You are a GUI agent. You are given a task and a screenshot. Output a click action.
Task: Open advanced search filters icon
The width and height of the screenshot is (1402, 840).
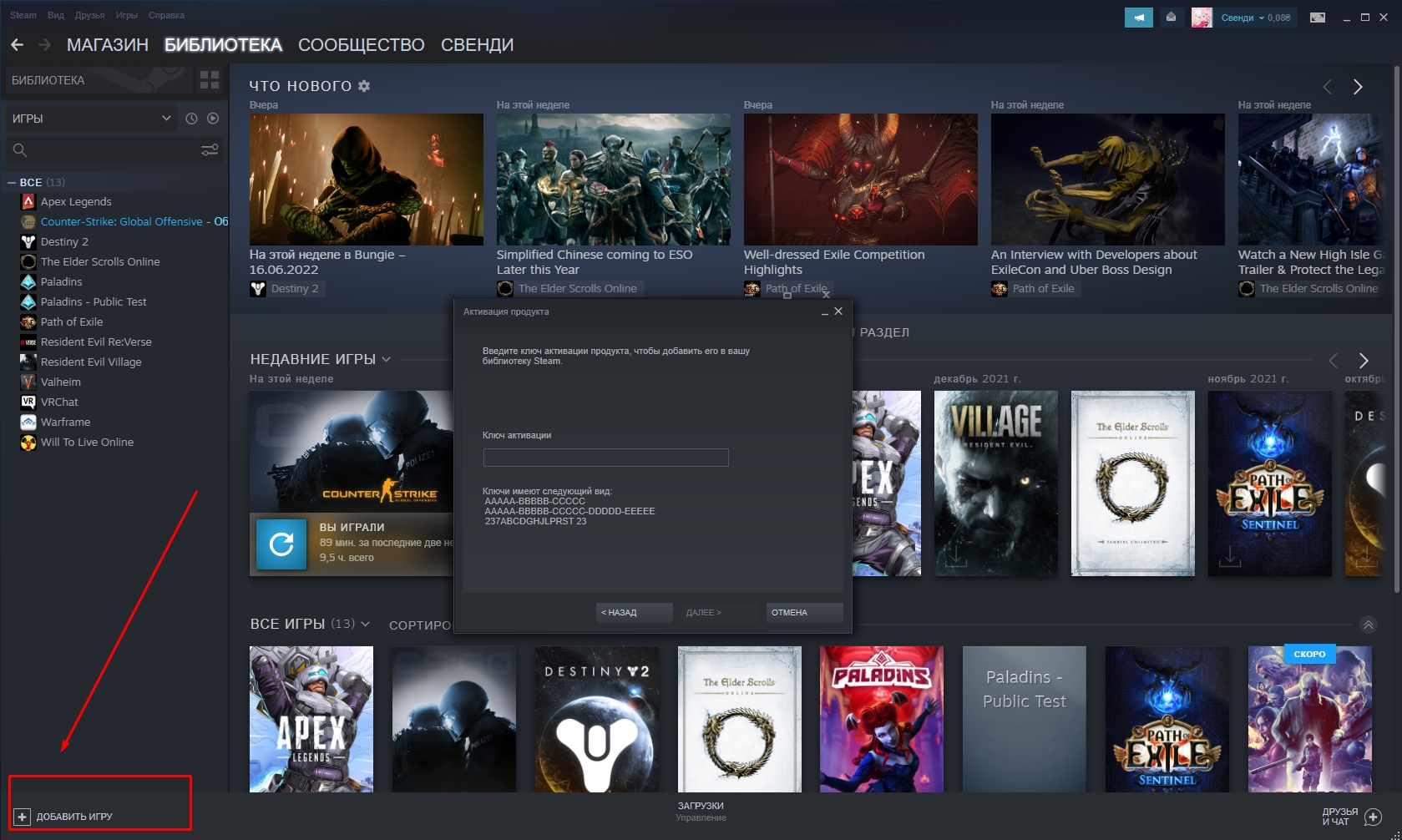click(x=210, y=149)
